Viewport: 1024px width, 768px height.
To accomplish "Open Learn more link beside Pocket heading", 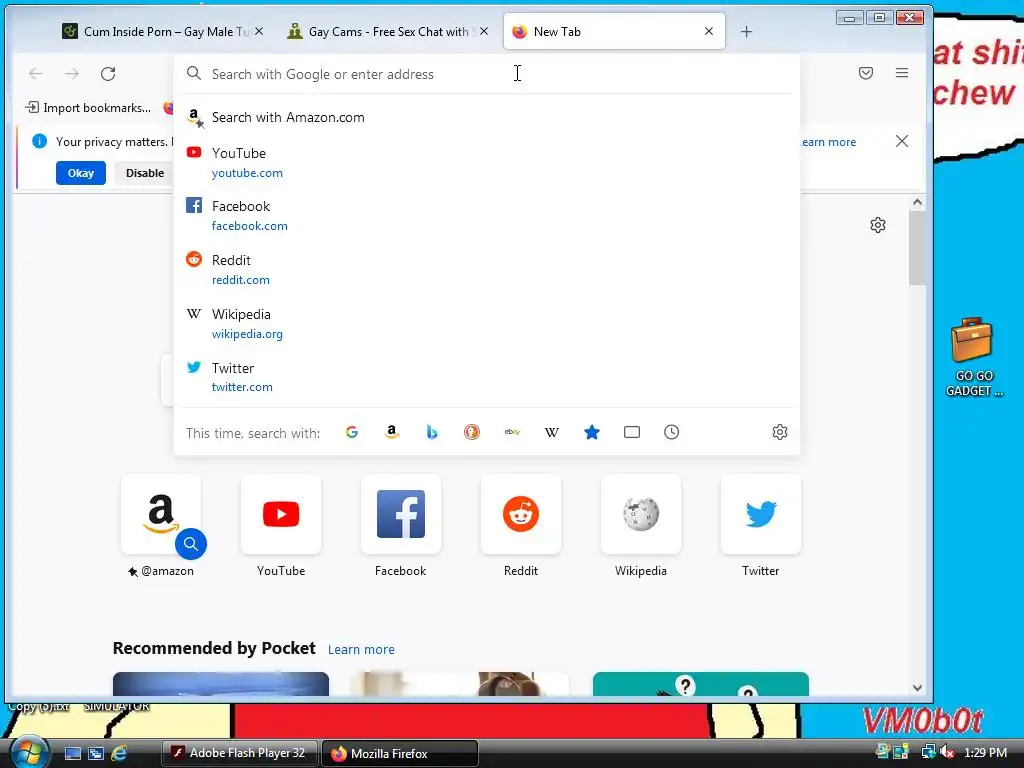I will 361,650.
